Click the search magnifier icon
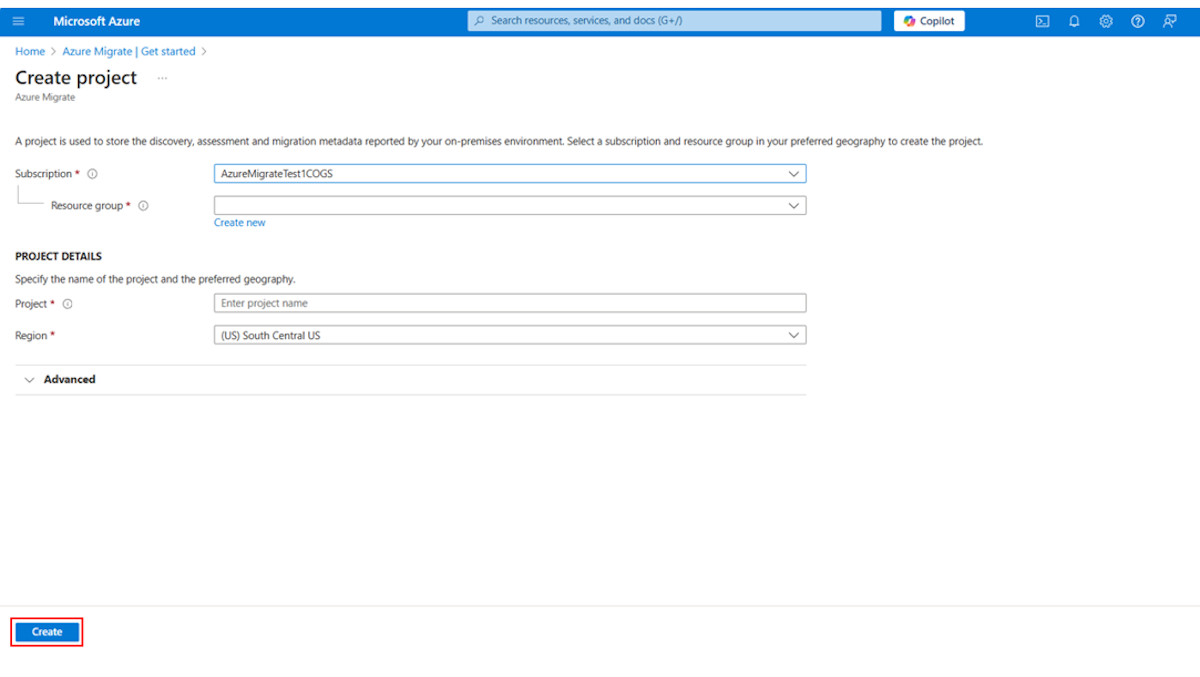 (x=479, y=21)
